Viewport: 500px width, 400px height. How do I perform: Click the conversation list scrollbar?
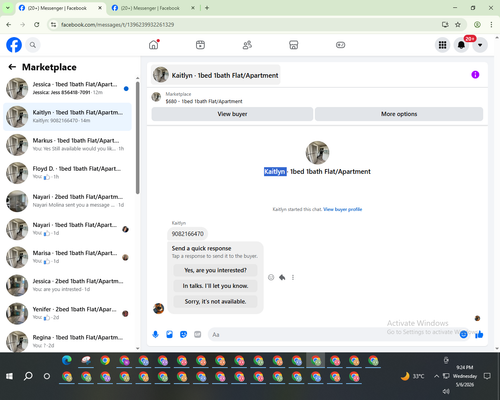click(137, 138)
